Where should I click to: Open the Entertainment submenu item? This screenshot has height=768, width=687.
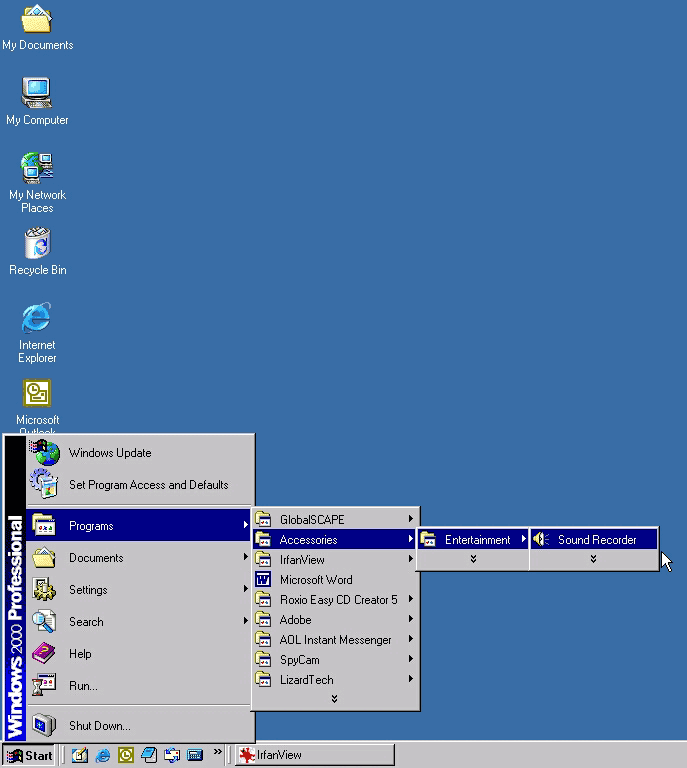click(473, 539)
